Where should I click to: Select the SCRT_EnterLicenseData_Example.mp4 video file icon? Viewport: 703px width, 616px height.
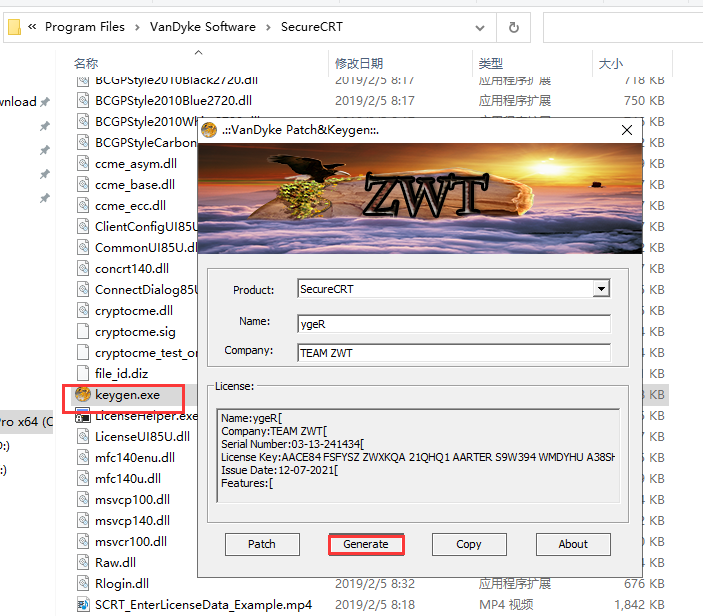tap(83, 605)
